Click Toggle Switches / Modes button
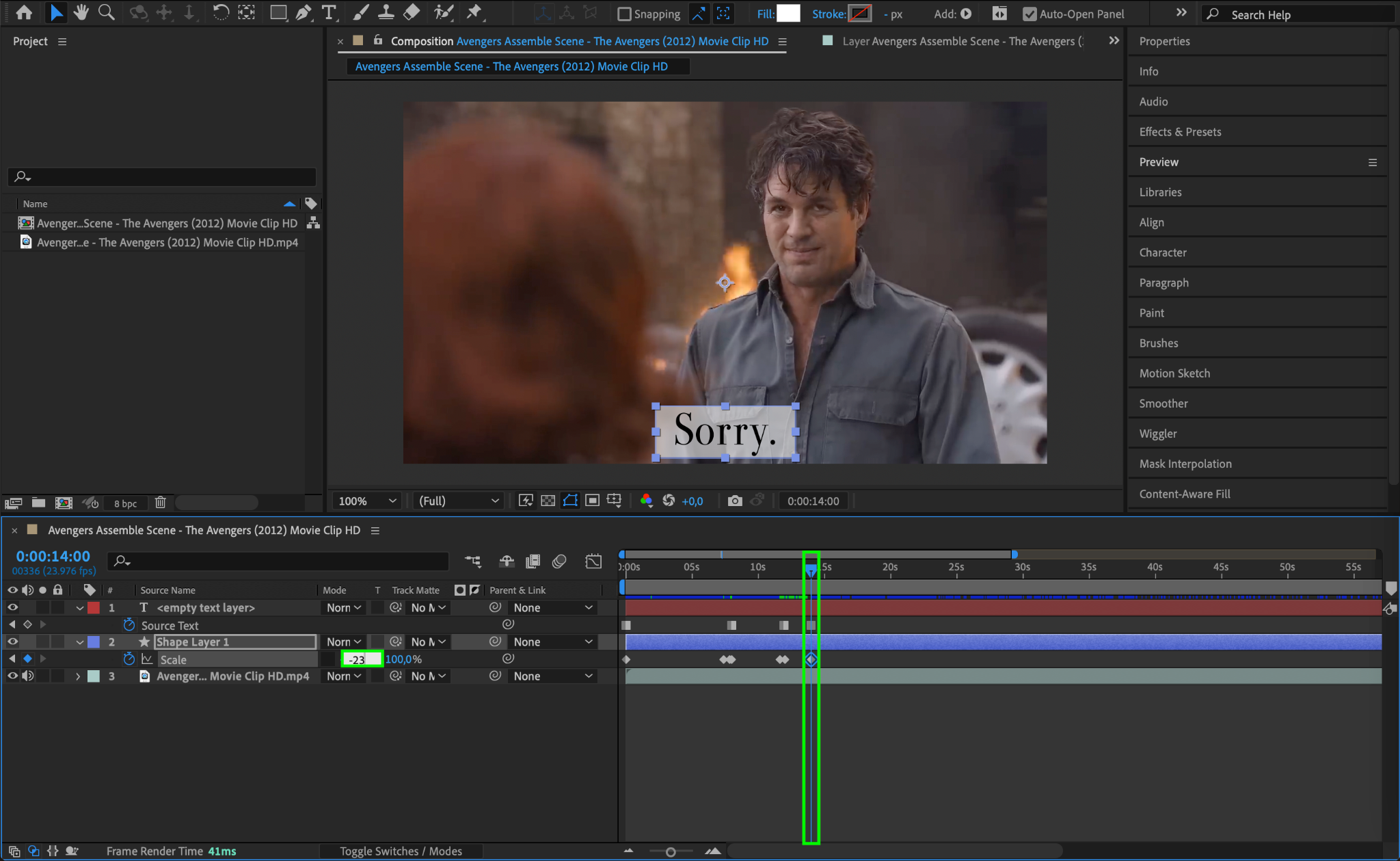This screenshot has height=861, width=1400. click(401, 851)
